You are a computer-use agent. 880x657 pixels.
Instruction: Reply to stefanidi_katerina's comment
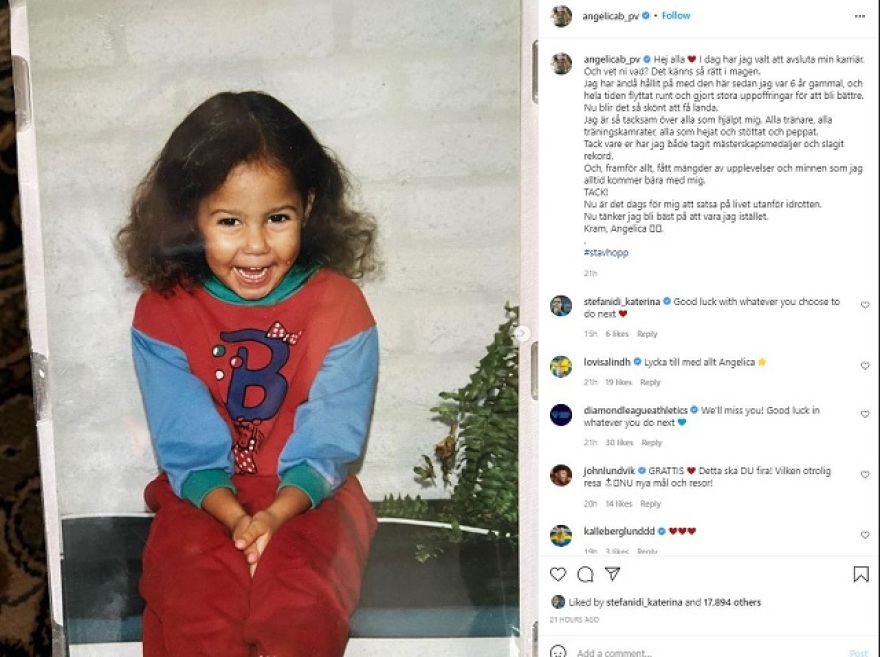[x=647, y=334]
